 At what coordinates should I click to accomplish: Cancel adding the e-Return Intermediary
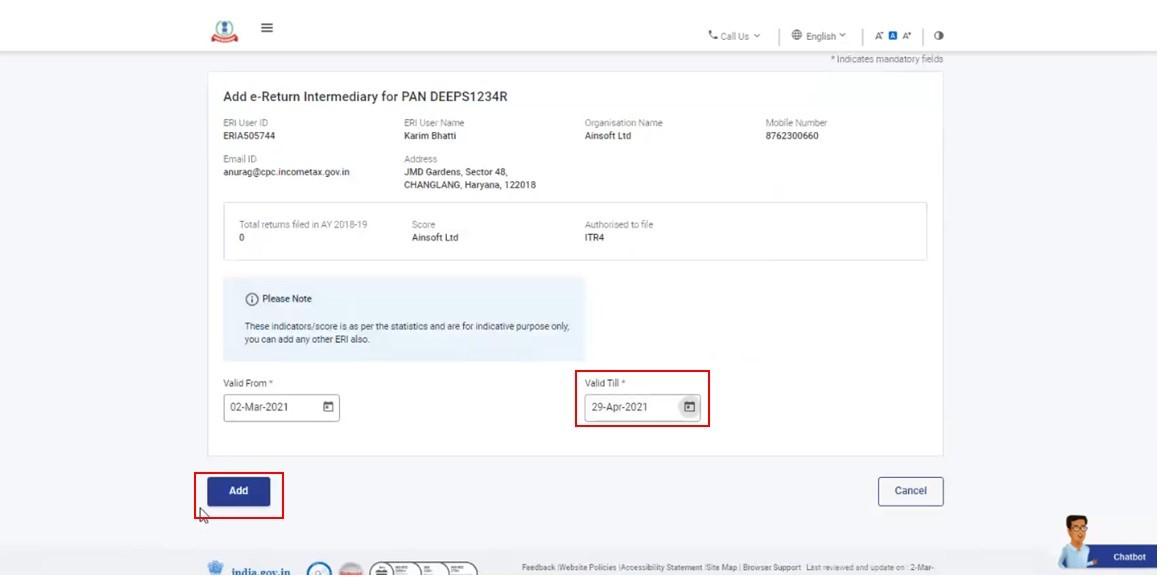point(909,491)
